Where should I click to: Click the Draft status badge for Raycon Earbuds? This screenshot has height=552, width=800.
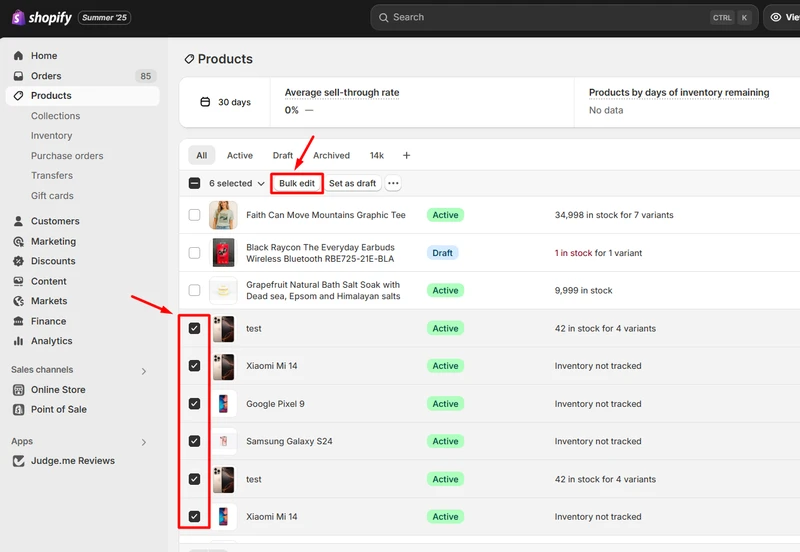(x=442, y=253)
